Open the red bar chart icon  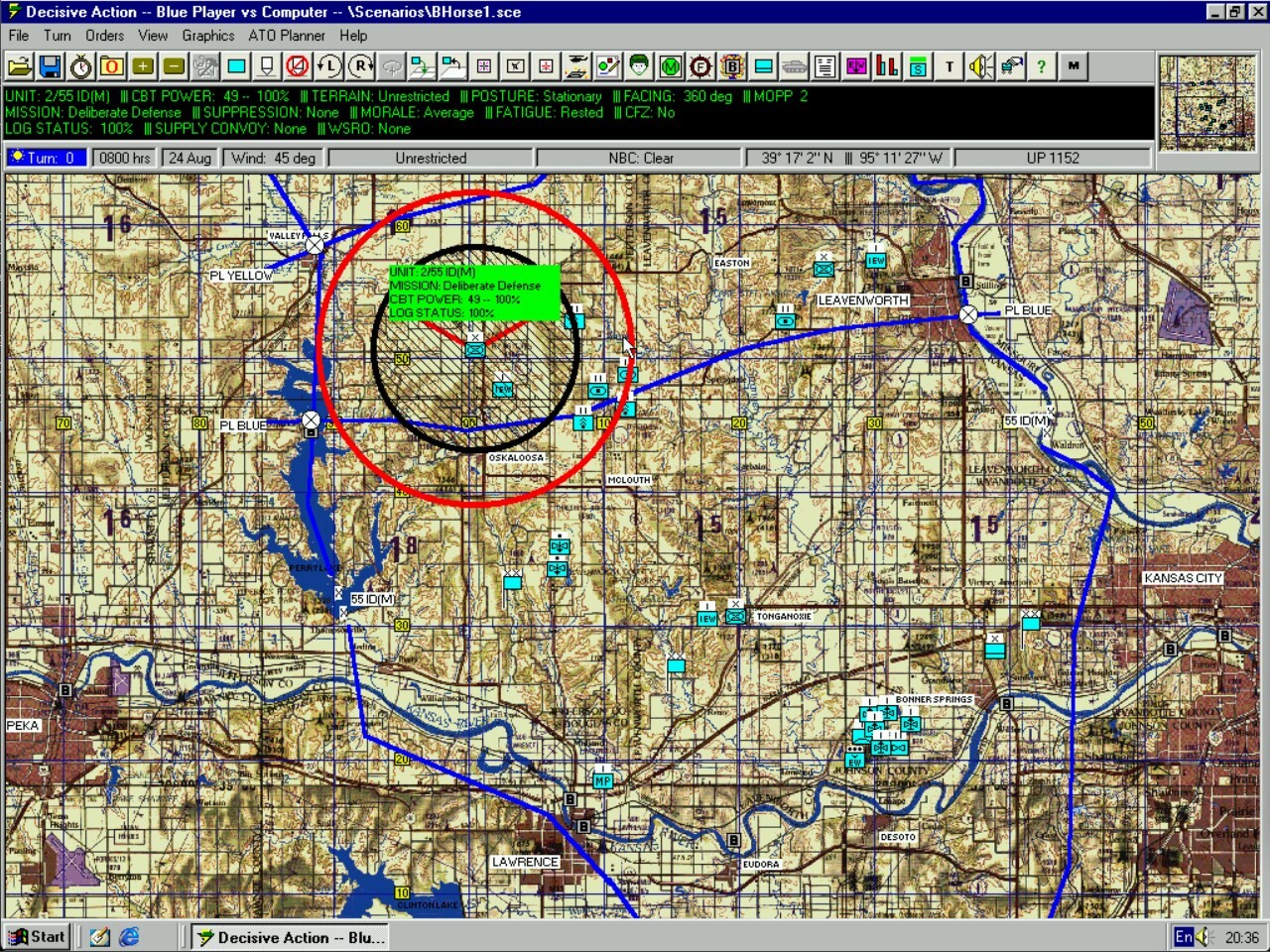[887, 66]
